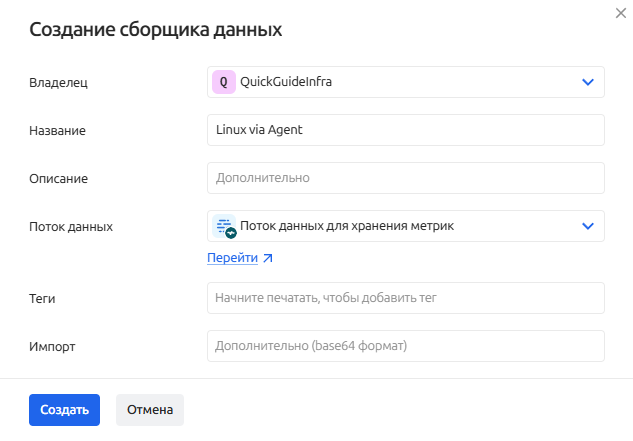Image resolution: width=633 pixels, height=441 pixels.
Task: Click the Владелец field label
Action: pos(59,82)
